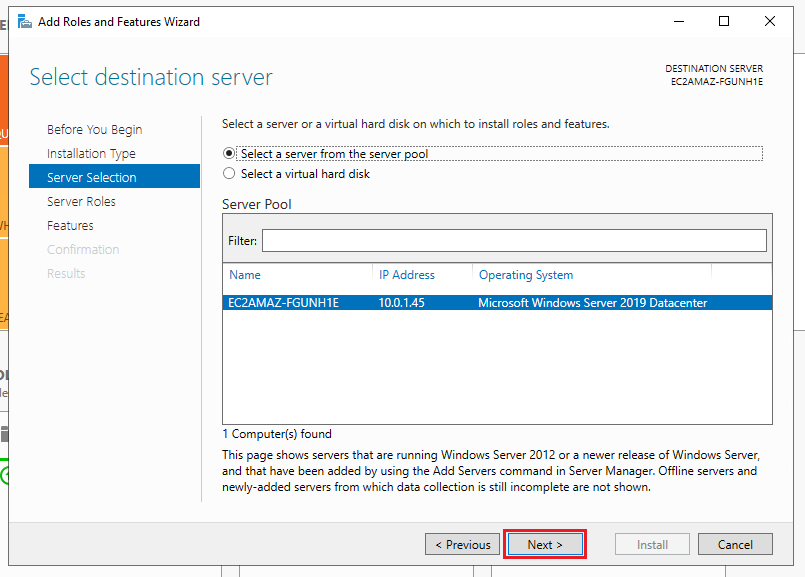
Task: Click the Next button
Action: coord(545,545)
